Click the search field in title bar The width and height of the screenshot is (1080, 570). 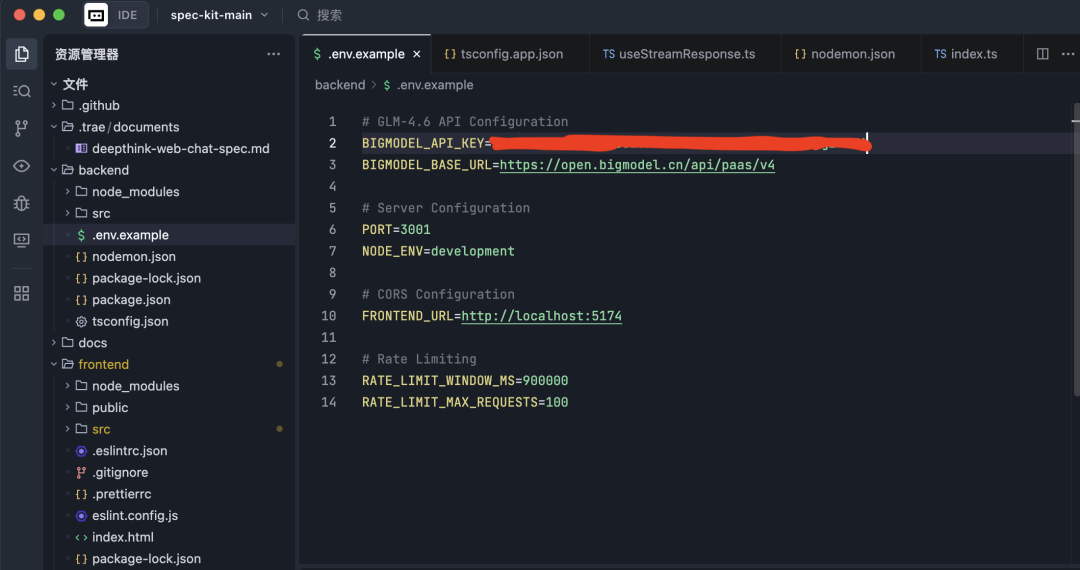pos(329,15)
